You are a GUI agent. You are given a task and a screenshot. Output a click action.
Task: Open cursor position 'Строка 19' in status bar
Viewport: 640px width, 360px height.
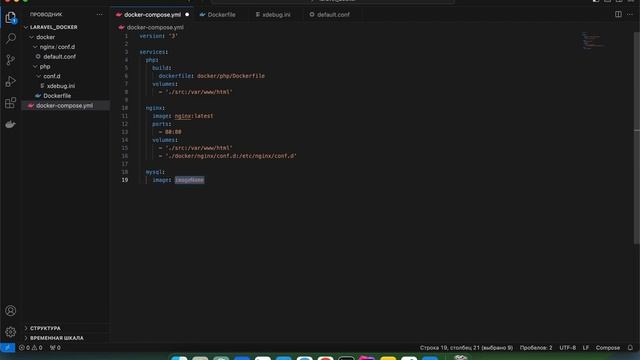(x=466, y=348)
